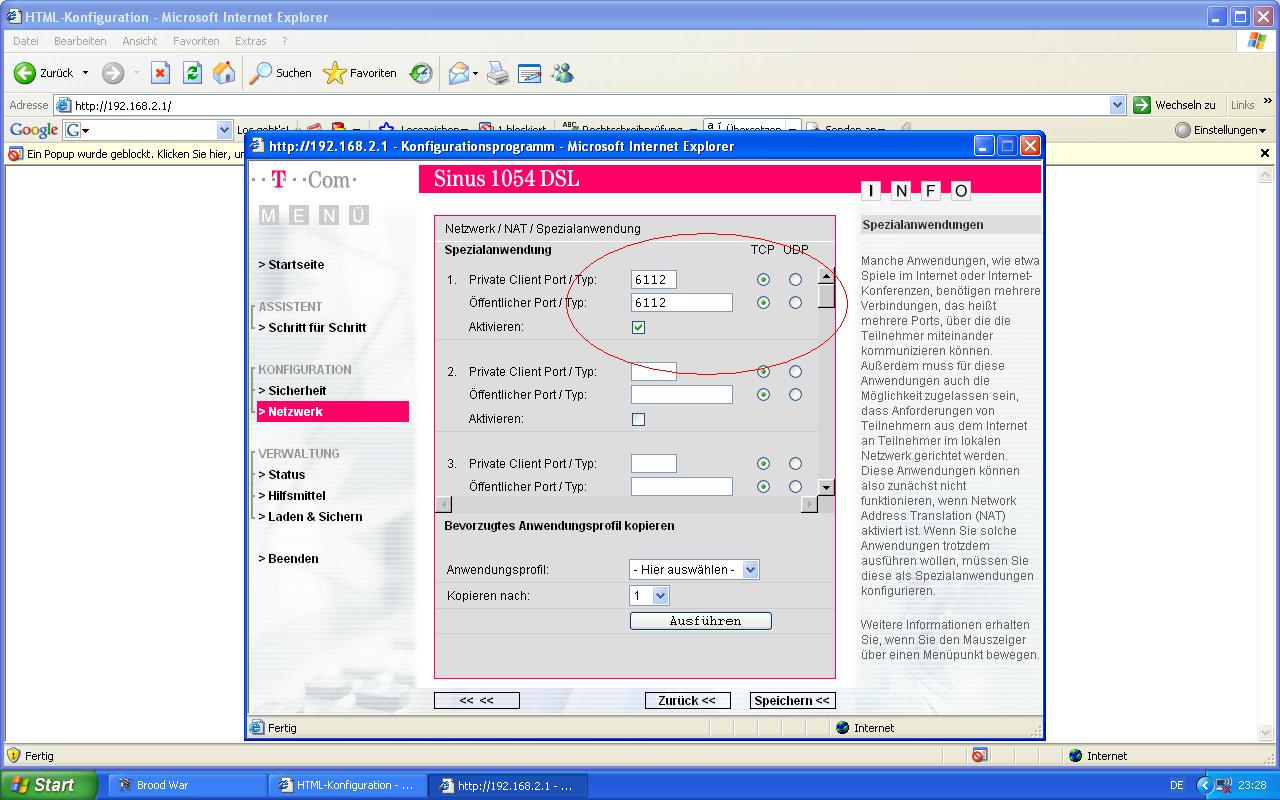
Task: Click the Mail envelope toolbar icon
Action: pyautogui.click(x=459, y=73)
